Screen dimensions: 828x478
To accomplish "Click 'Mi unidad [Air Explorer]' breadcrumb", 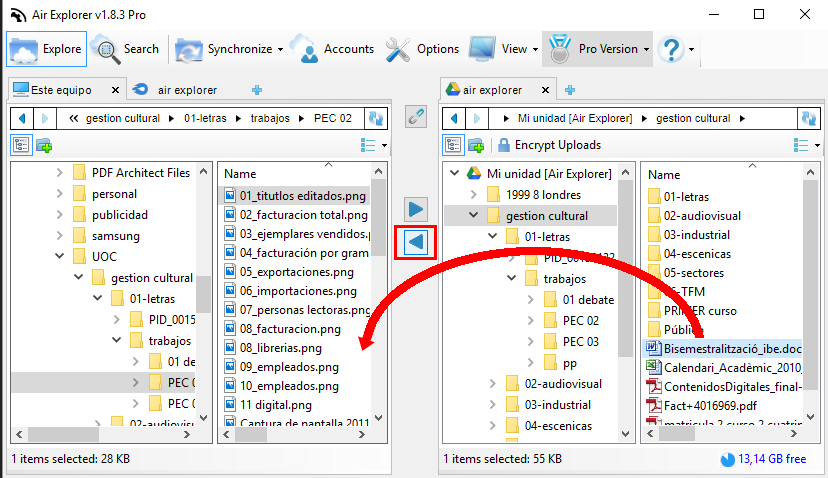I will (575, 118).
